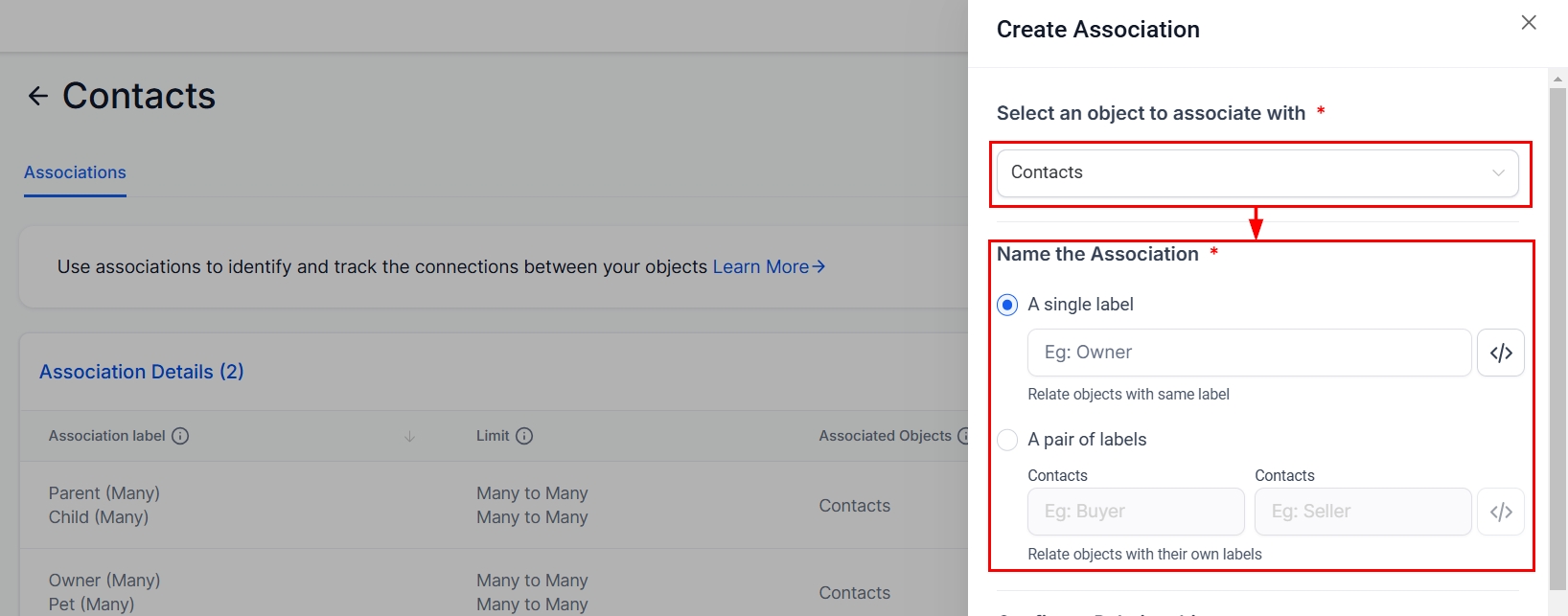Click the code icon beside pair label fields
The width and height of the screenshot is (1568, 616).
coord(1501,512)
